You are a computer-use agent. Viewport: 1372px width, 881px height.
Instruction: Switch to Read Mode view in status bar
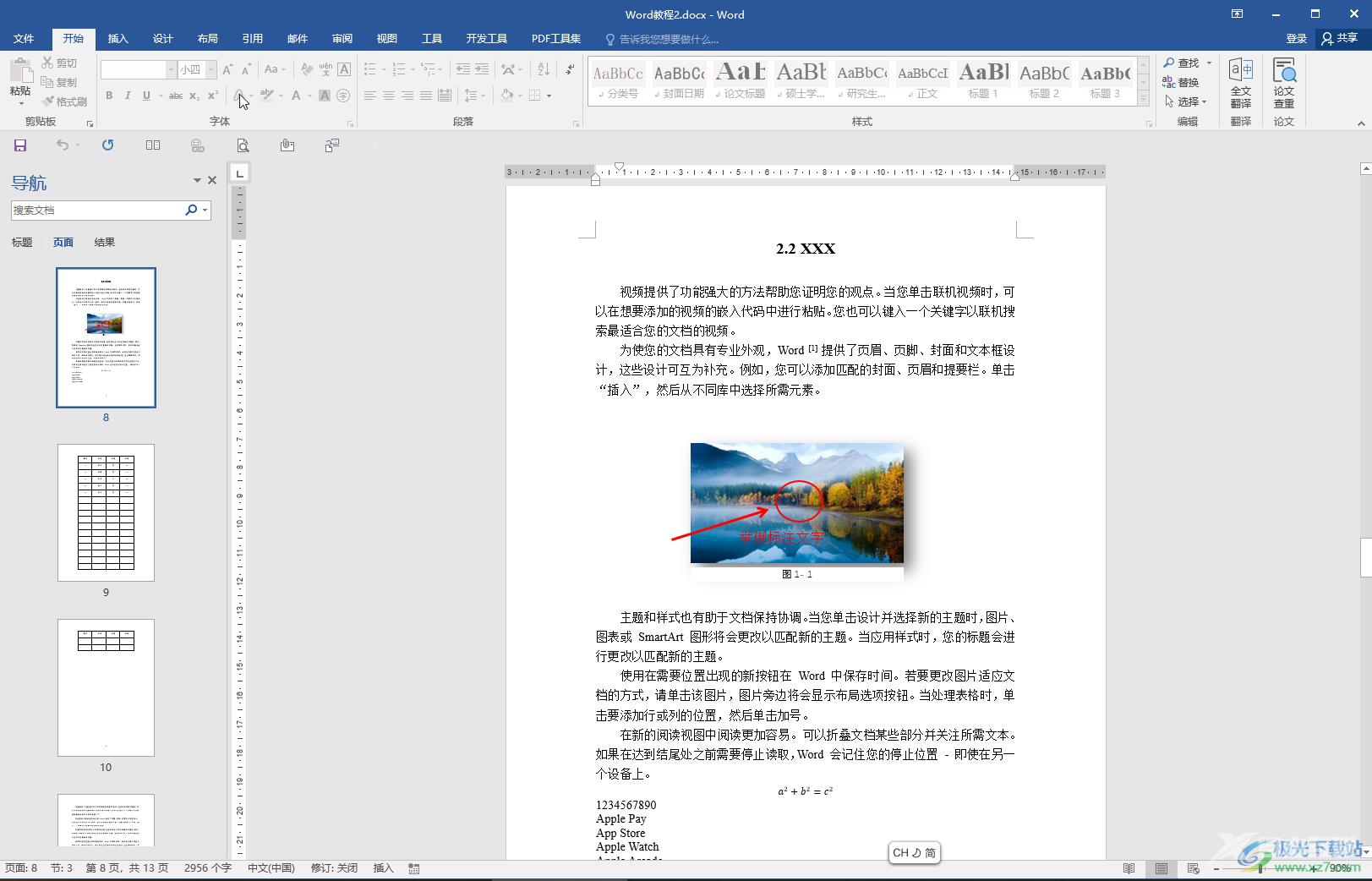click(x=1129, y=868)
